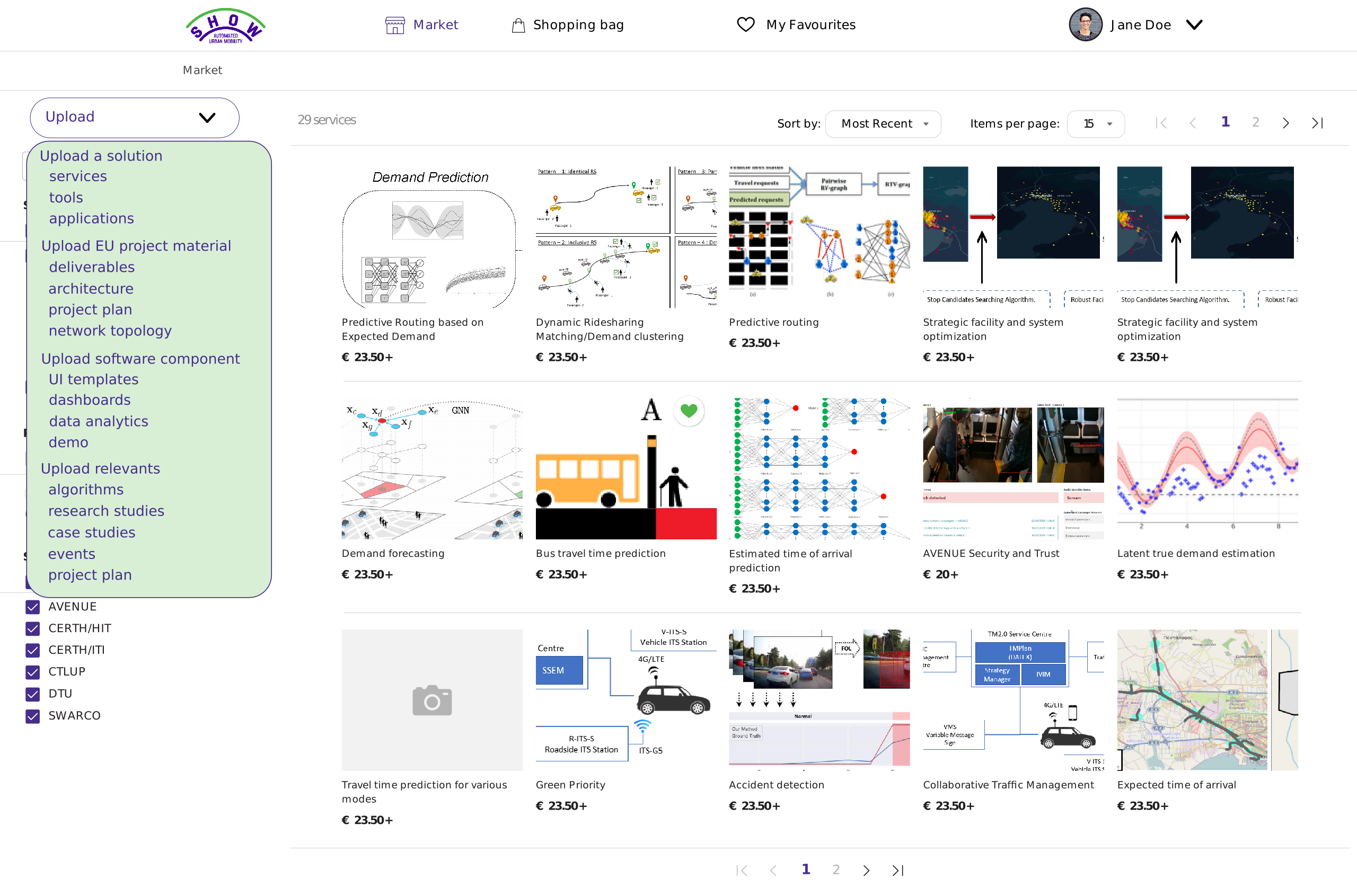The height and width of the screenshot is (896, 1357).
Task: Open the Predictive routing service title
Action: (x=773, y=322)
